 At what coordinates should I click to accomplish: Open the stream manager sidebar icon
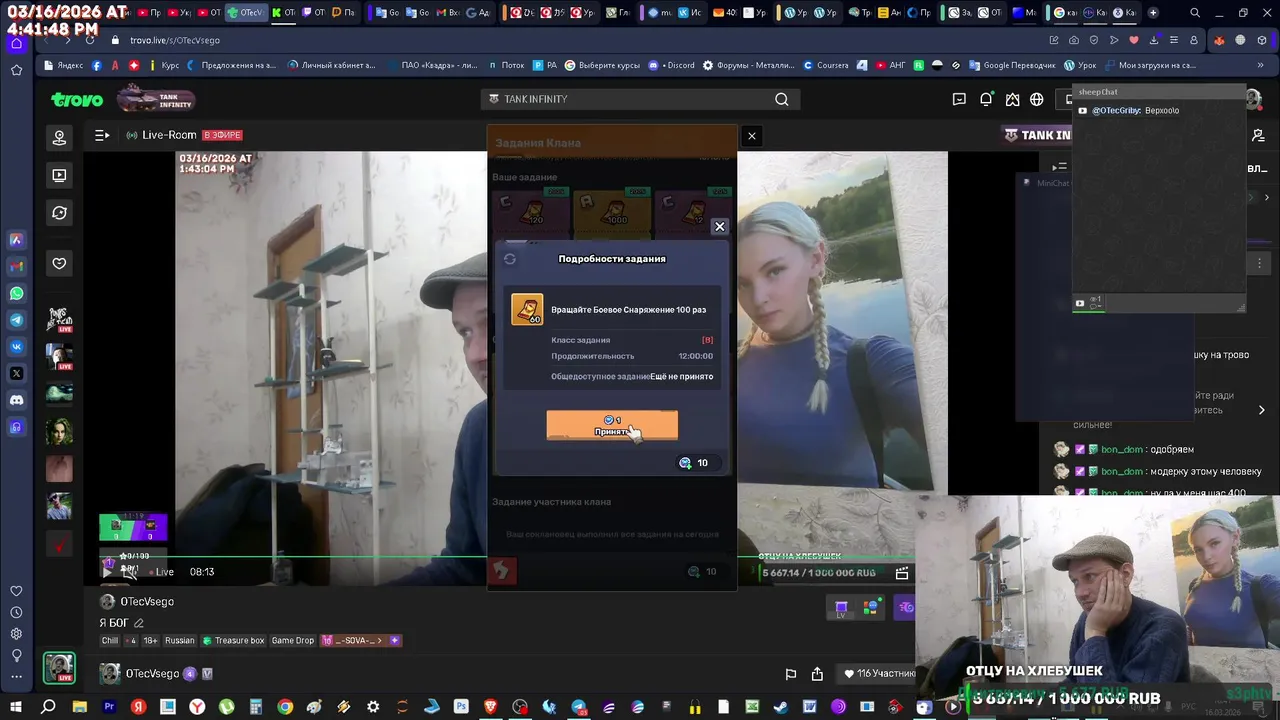pos(59,138)
